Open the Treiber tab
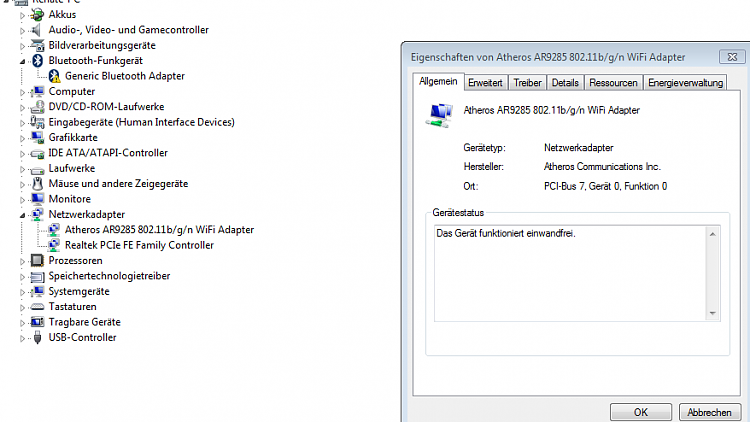The width and height of the screenshot is (750, 422). point(527,83)
